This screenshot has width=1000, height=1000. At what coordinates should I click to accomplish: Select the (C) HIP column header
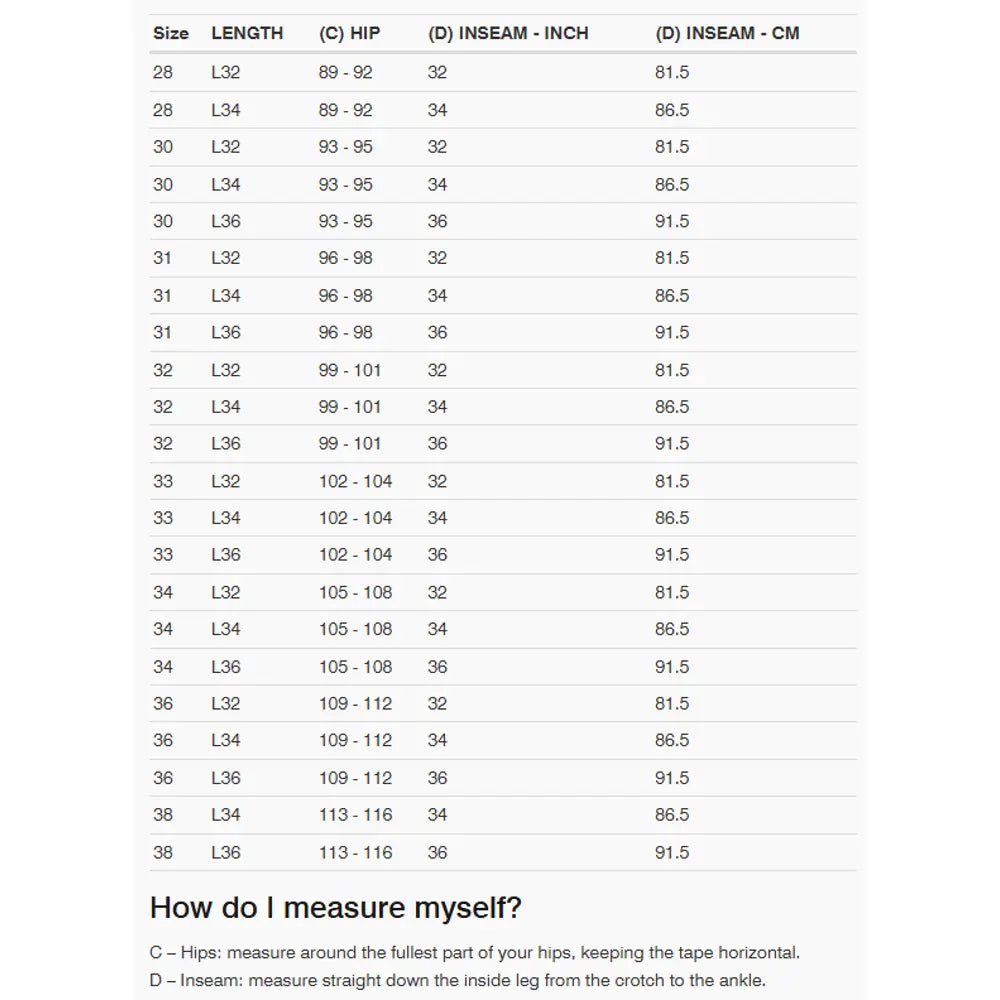point(349,33)
